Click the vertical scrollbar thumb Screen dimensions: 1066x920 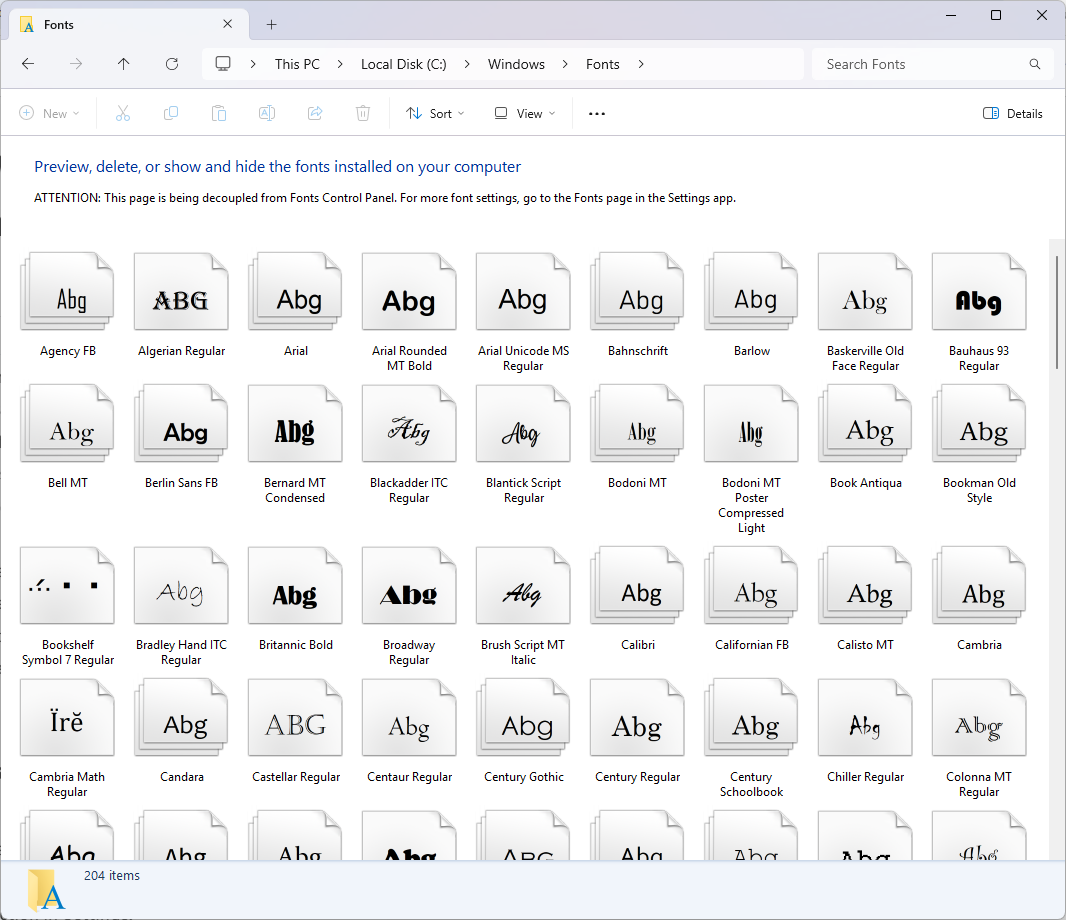tap(1057, 313)
